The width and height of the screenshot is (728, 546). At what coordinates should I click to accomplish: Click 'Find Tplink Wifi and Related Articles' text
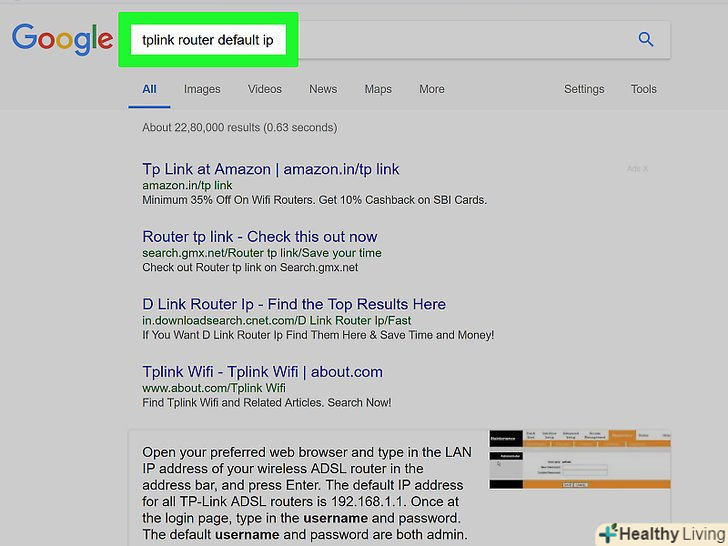266,403
